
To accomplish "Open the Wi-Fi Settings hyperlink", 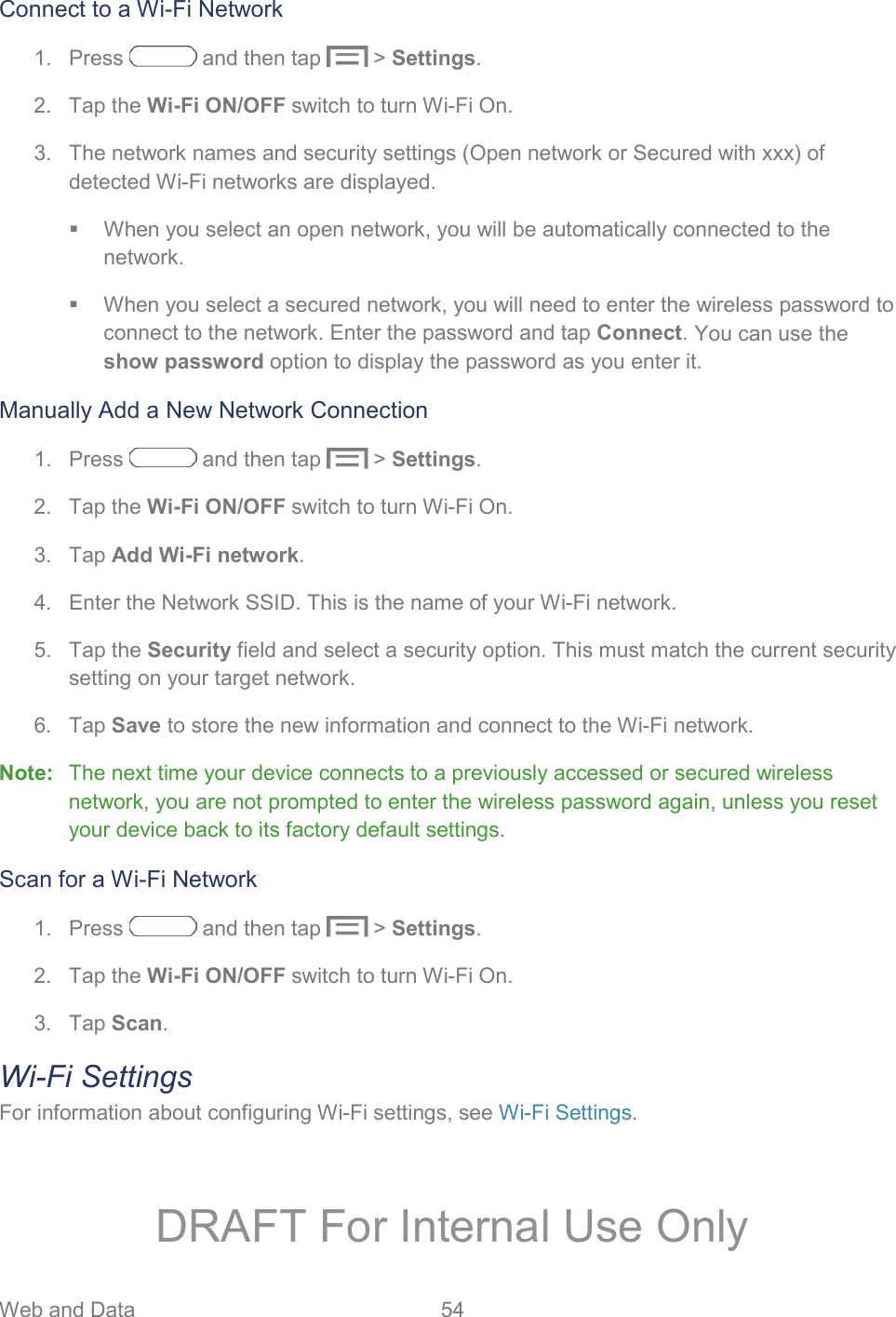I will [566, 1113].
